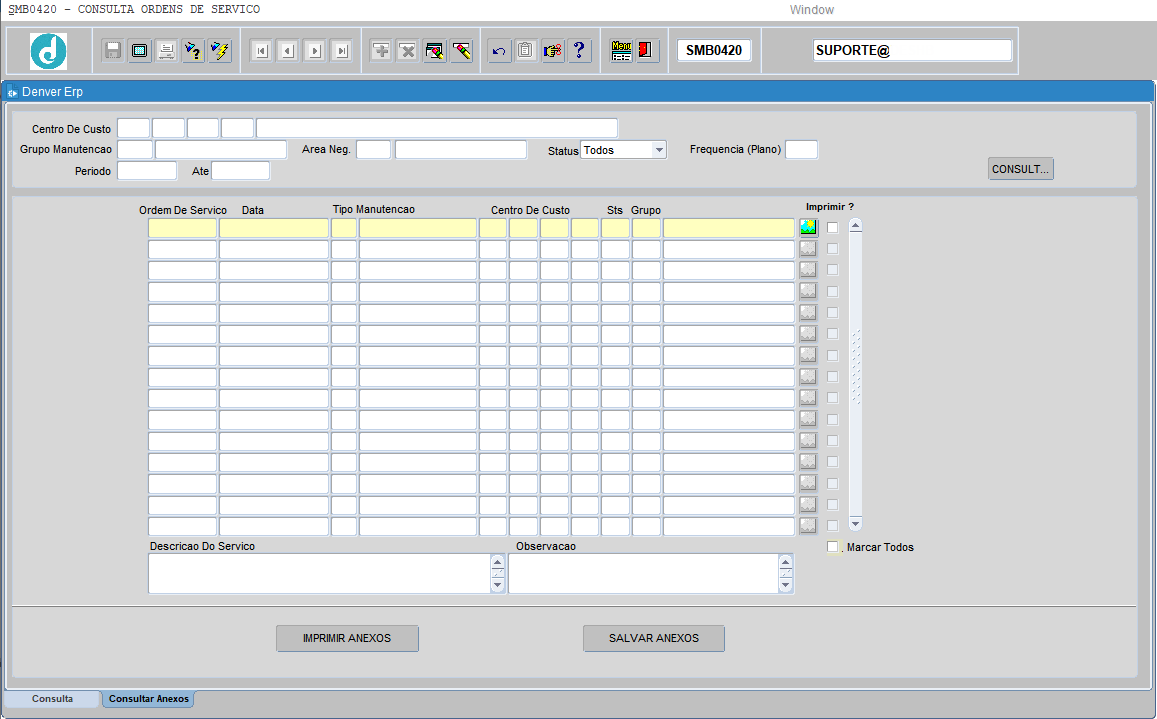Click the SALVAR ANEXOS button
This screenshot has height=719, width=1157.
pyautogui.click(x=654, y=639)
